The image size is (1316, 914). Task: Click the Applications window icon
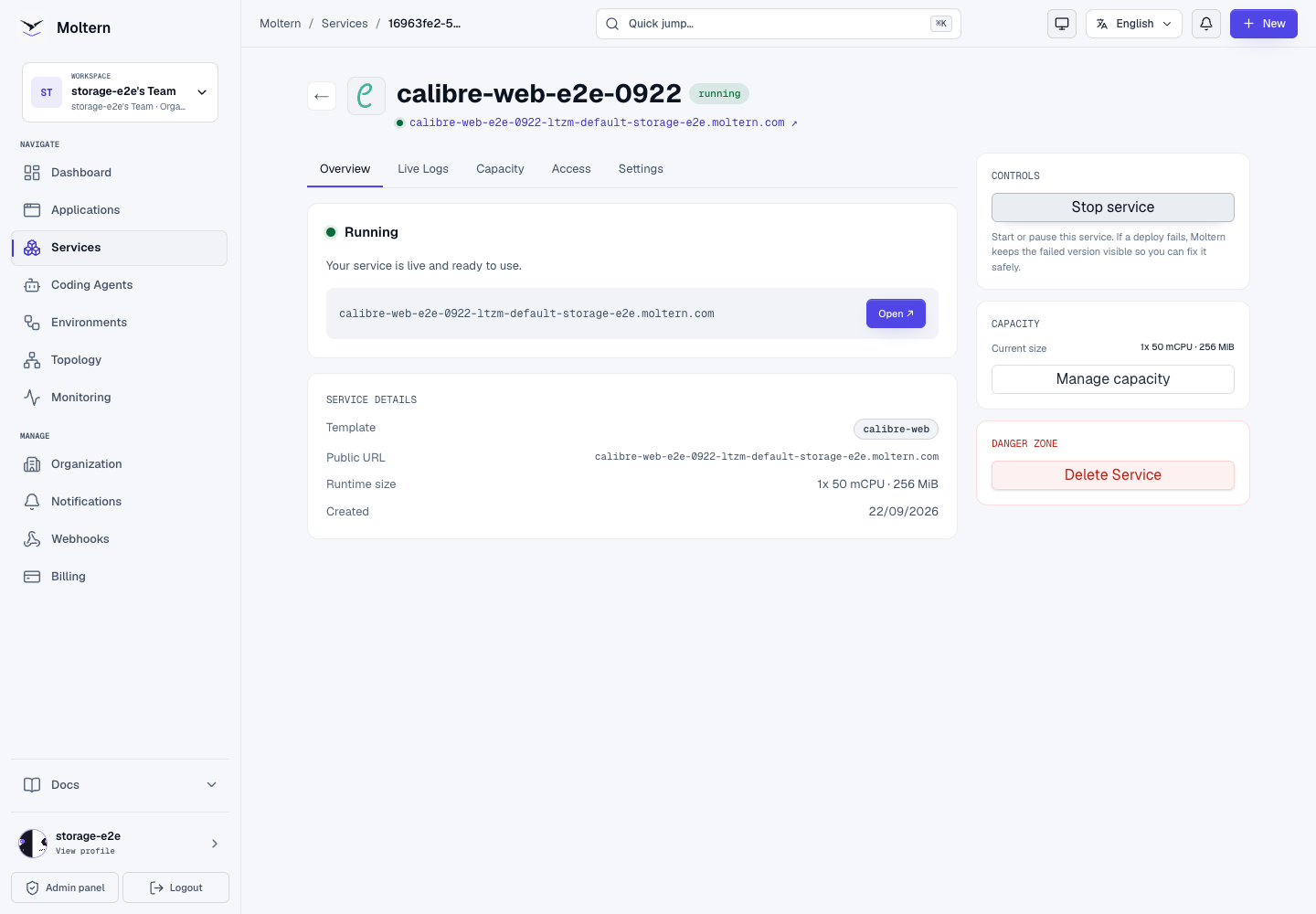(32, 210)
